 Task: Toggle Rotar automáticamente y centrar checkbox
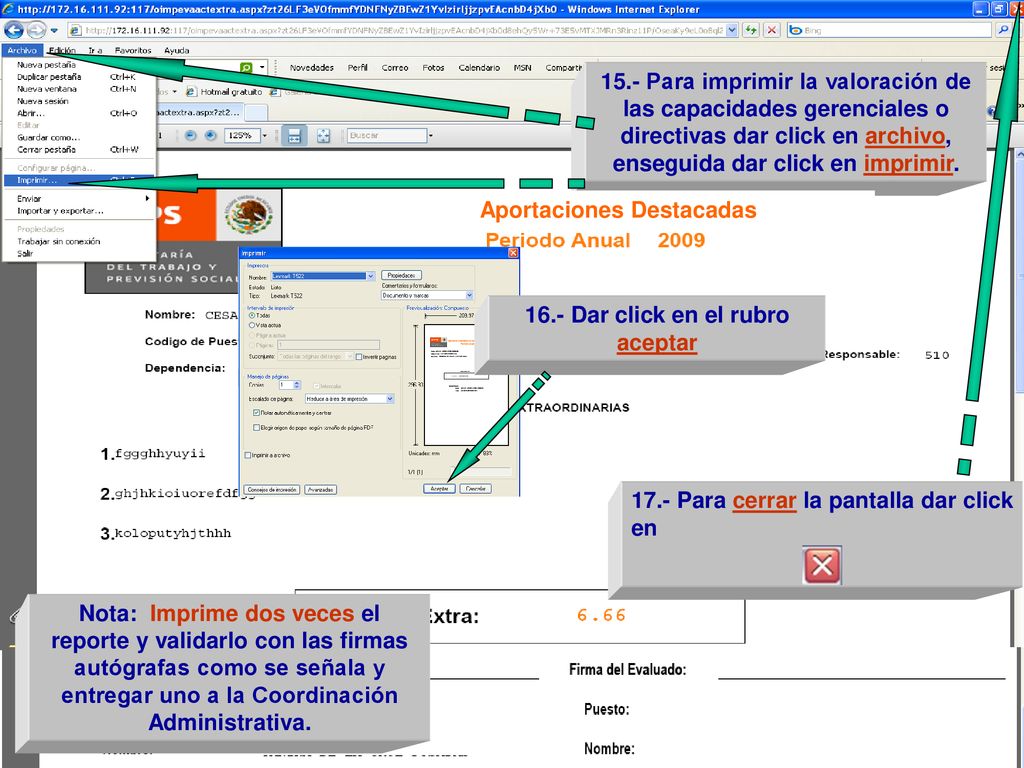(x=256, y=413)
